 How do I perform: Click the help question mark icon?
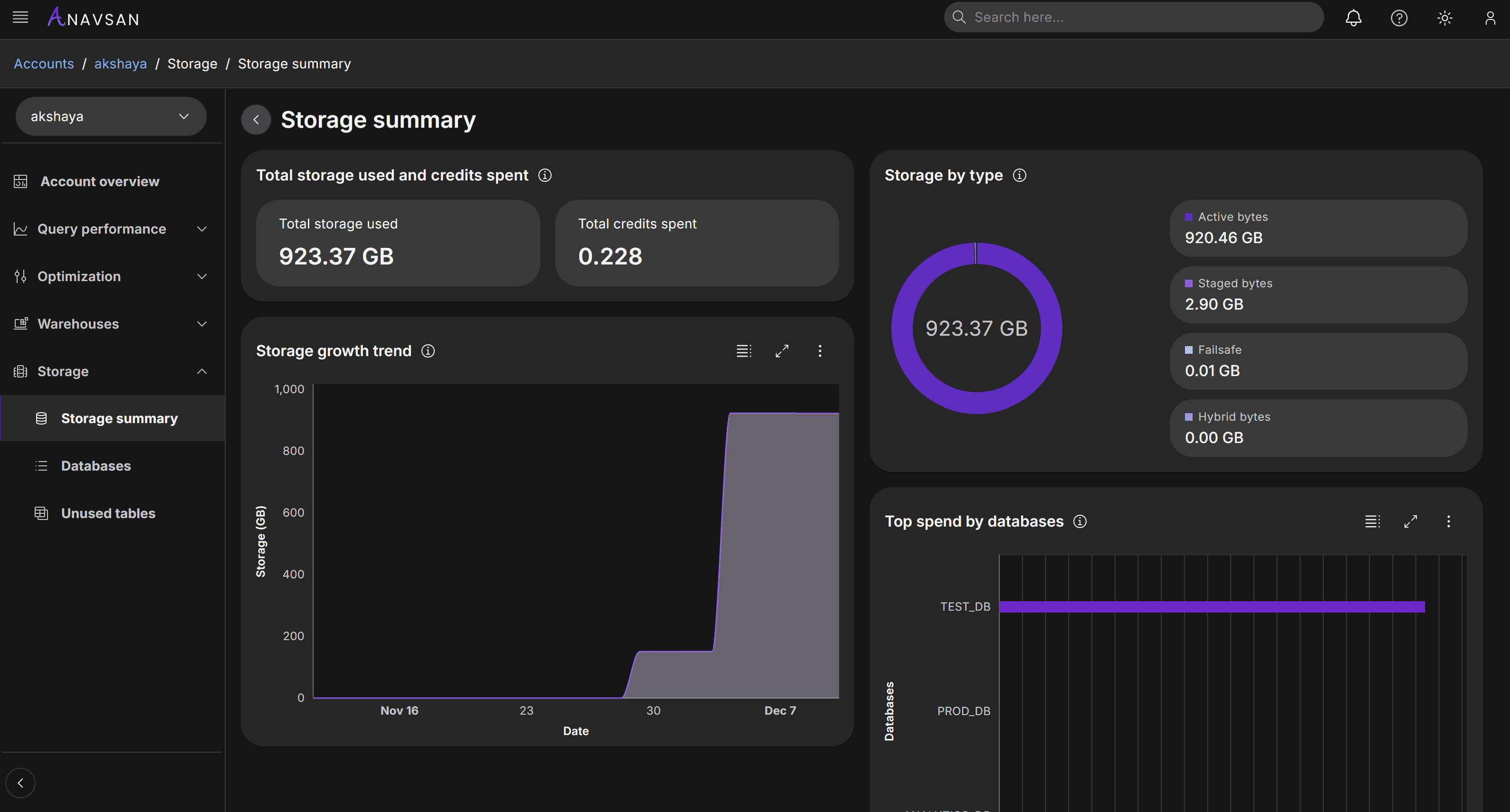pyautogui.click(x=1399, y=18)
